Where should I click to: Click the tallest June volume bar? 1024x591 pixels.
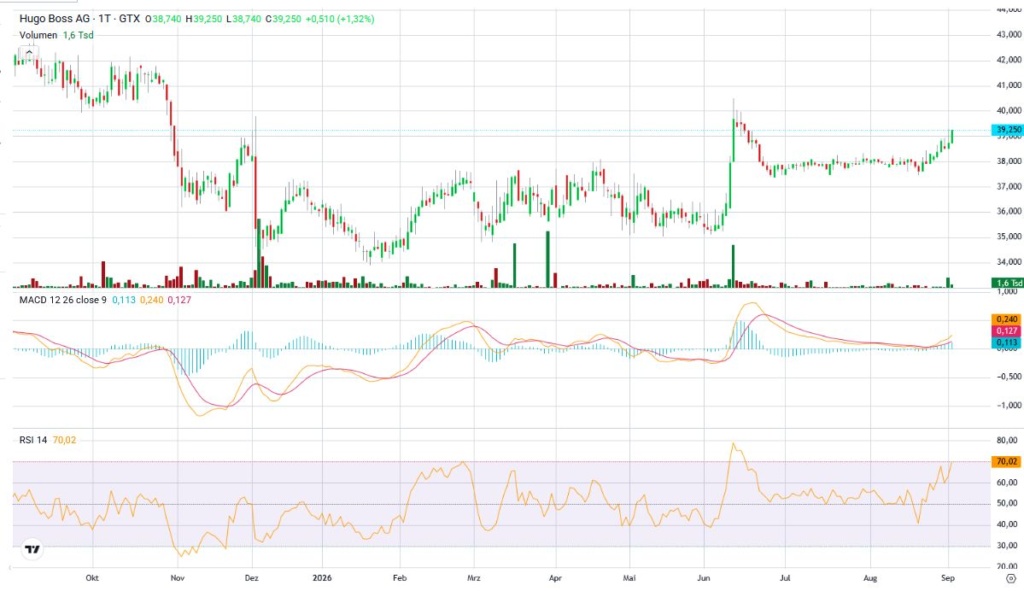coord(733,266)
